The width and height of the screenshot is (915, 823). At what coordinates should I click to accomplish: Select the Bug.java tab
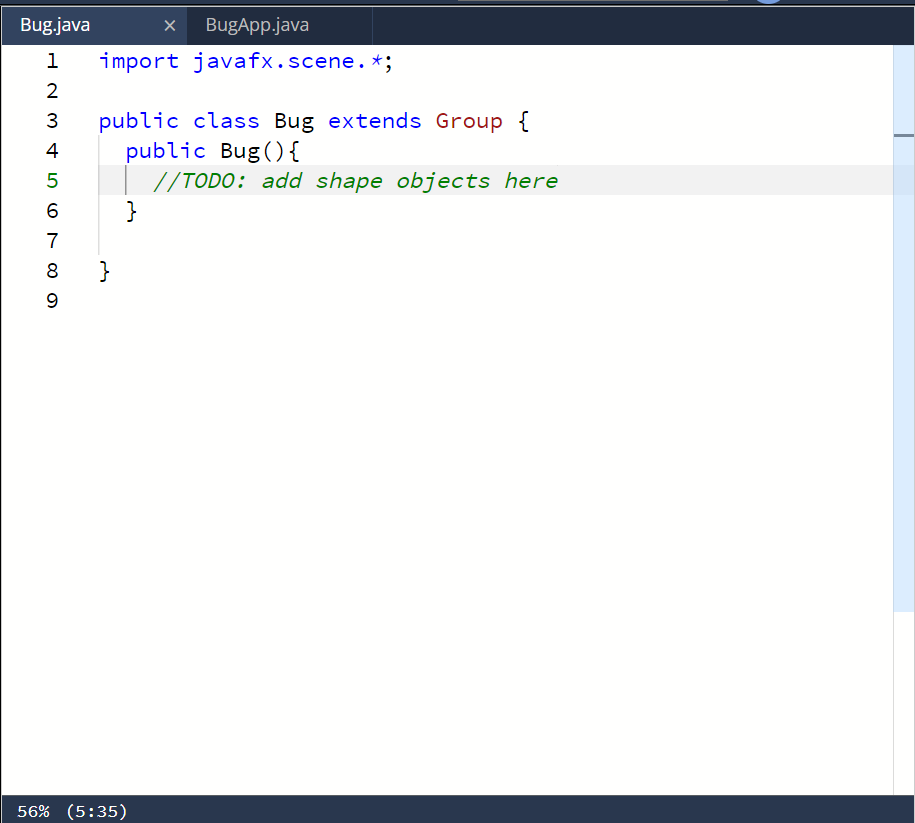55,24
